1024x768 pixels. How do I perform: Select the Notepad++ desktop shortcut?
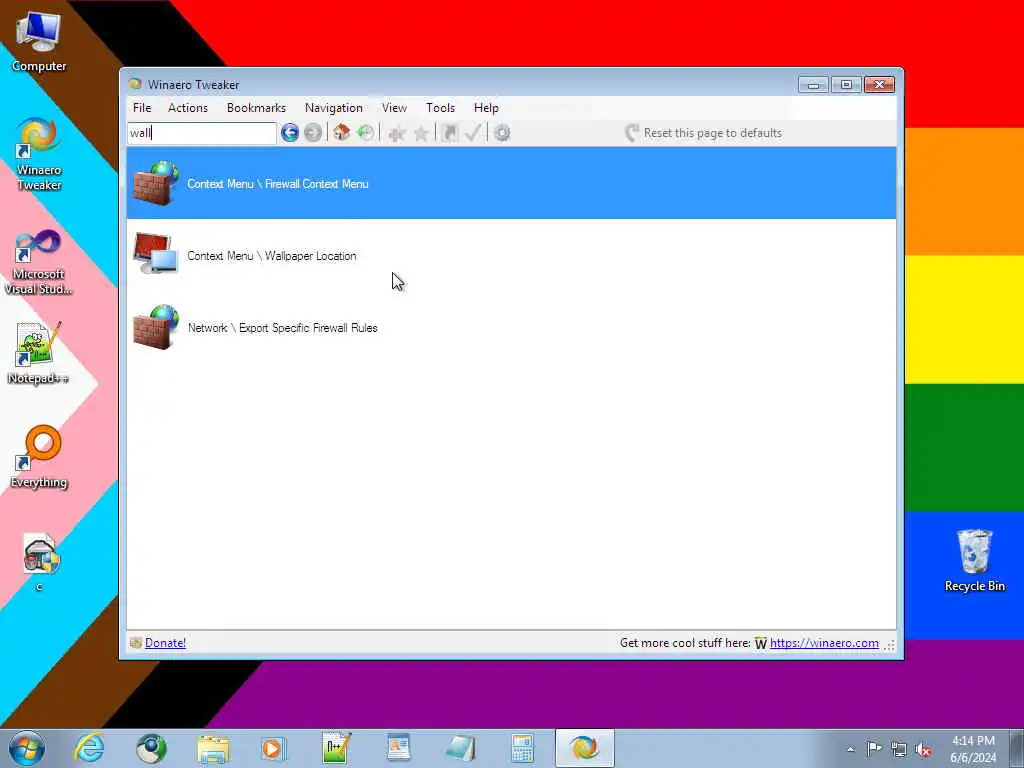point(38,353)
